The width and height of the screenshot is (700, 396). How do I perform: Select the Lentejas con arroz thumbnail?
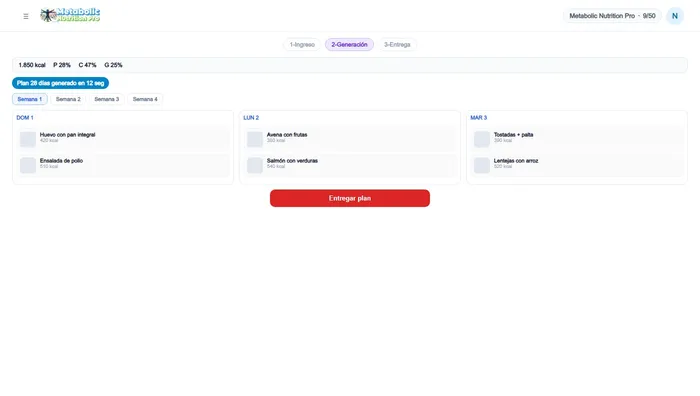482,165
